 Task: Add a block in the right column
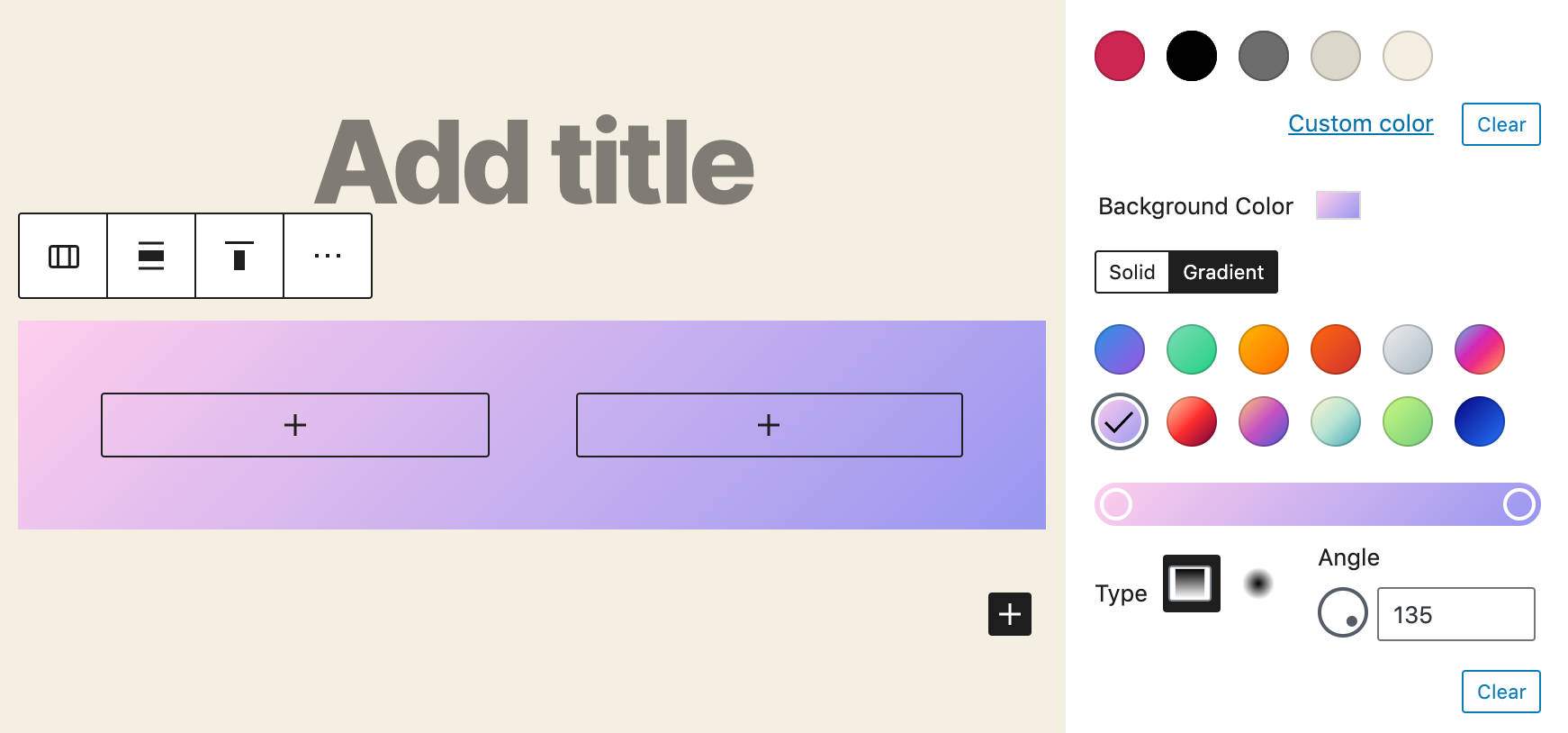point(769,424)
